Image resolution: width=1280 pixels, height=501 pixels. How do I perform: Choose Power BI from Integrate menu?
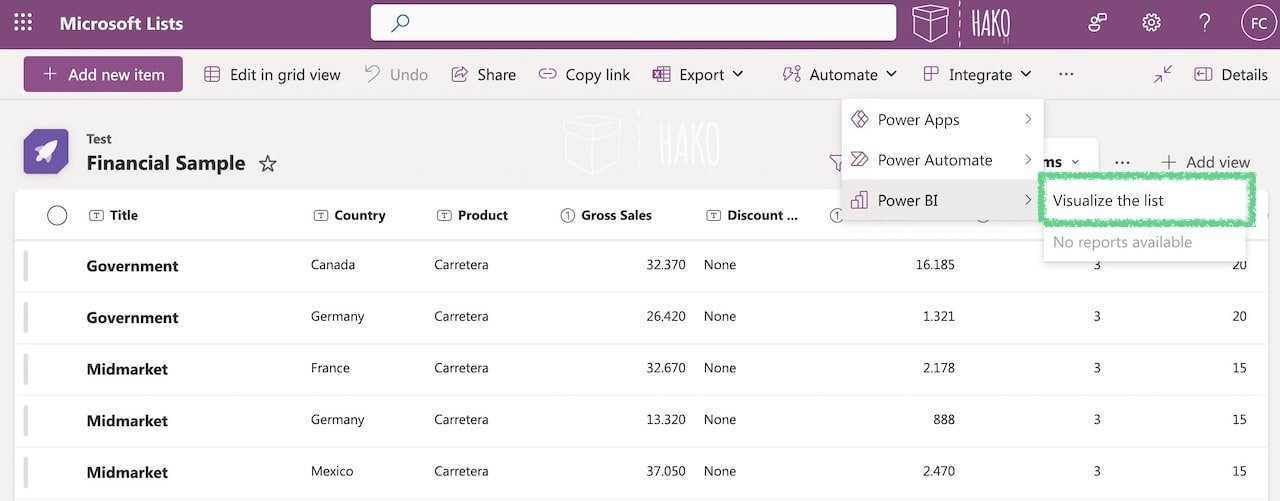942,200
